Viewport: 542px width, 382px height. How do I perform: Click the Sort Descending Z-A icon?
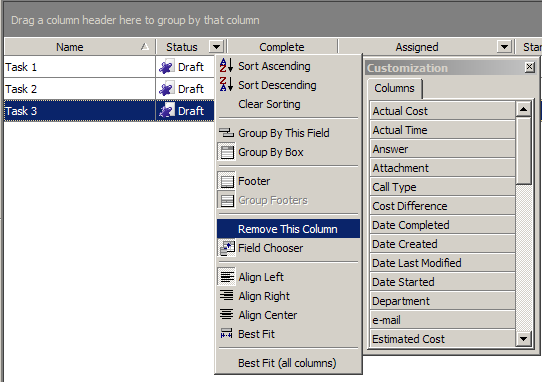(226, 85)
